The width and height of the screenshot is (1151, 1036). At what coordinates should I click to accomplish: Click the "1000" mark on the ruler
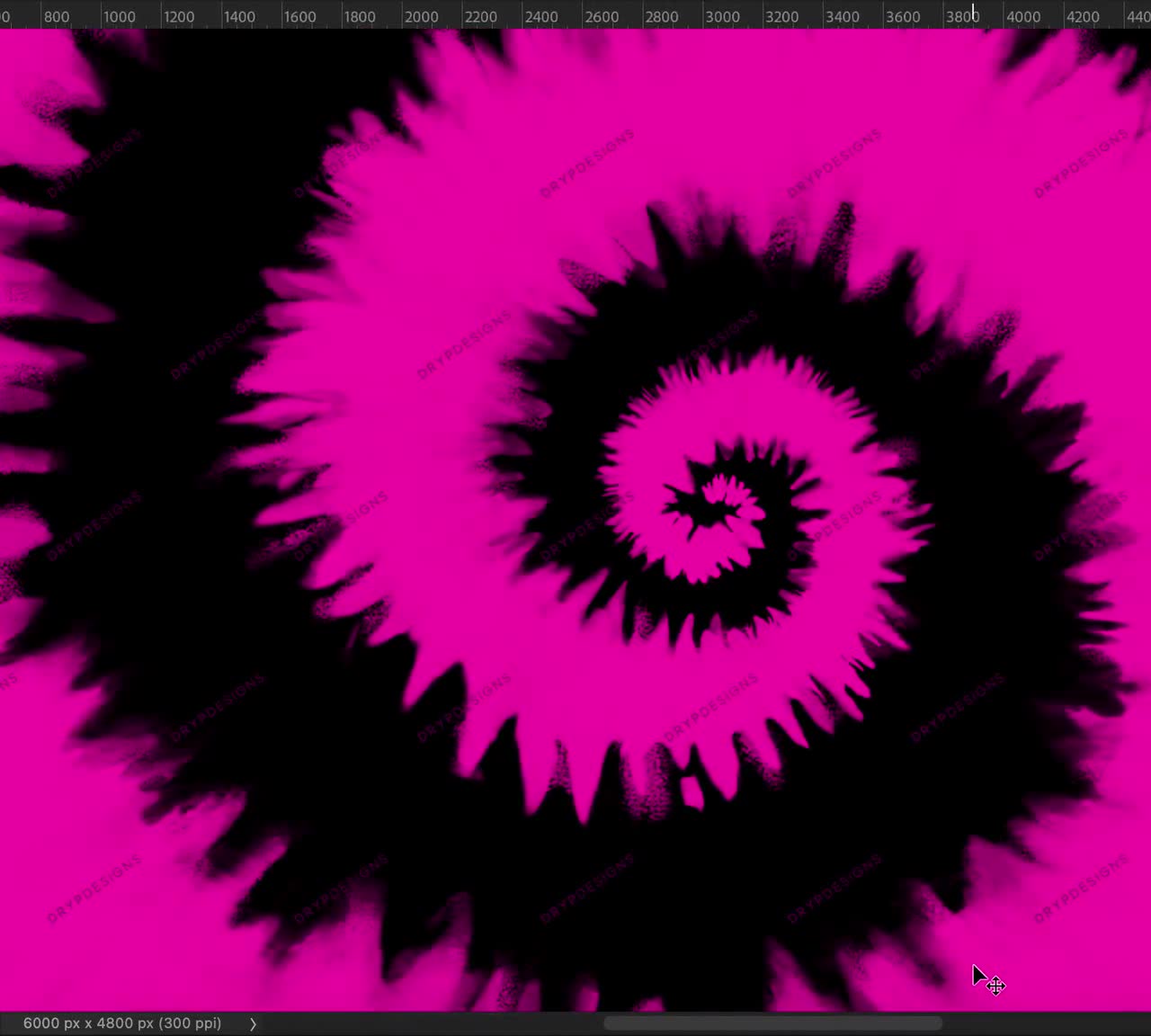[x=119, y=17]
